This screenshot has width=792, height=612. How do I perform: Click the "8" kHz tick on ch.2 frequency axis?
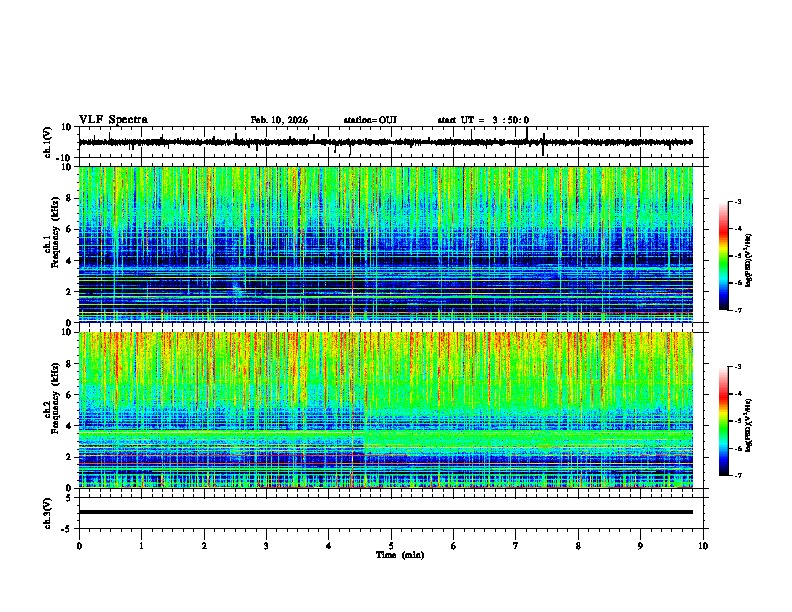point(70,364)
